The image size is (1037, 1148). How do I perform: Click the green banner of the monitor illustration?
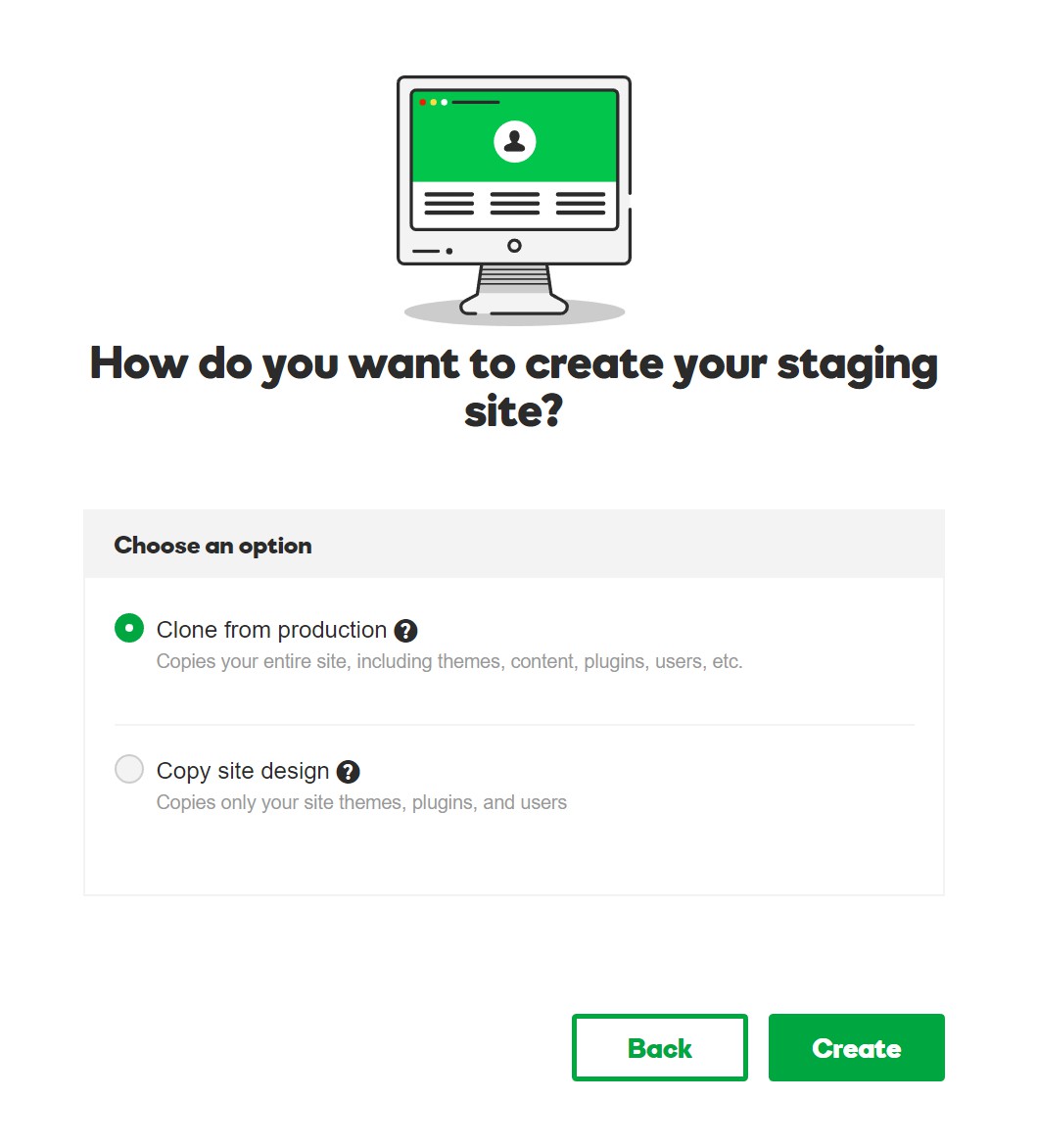click(514, 136)
